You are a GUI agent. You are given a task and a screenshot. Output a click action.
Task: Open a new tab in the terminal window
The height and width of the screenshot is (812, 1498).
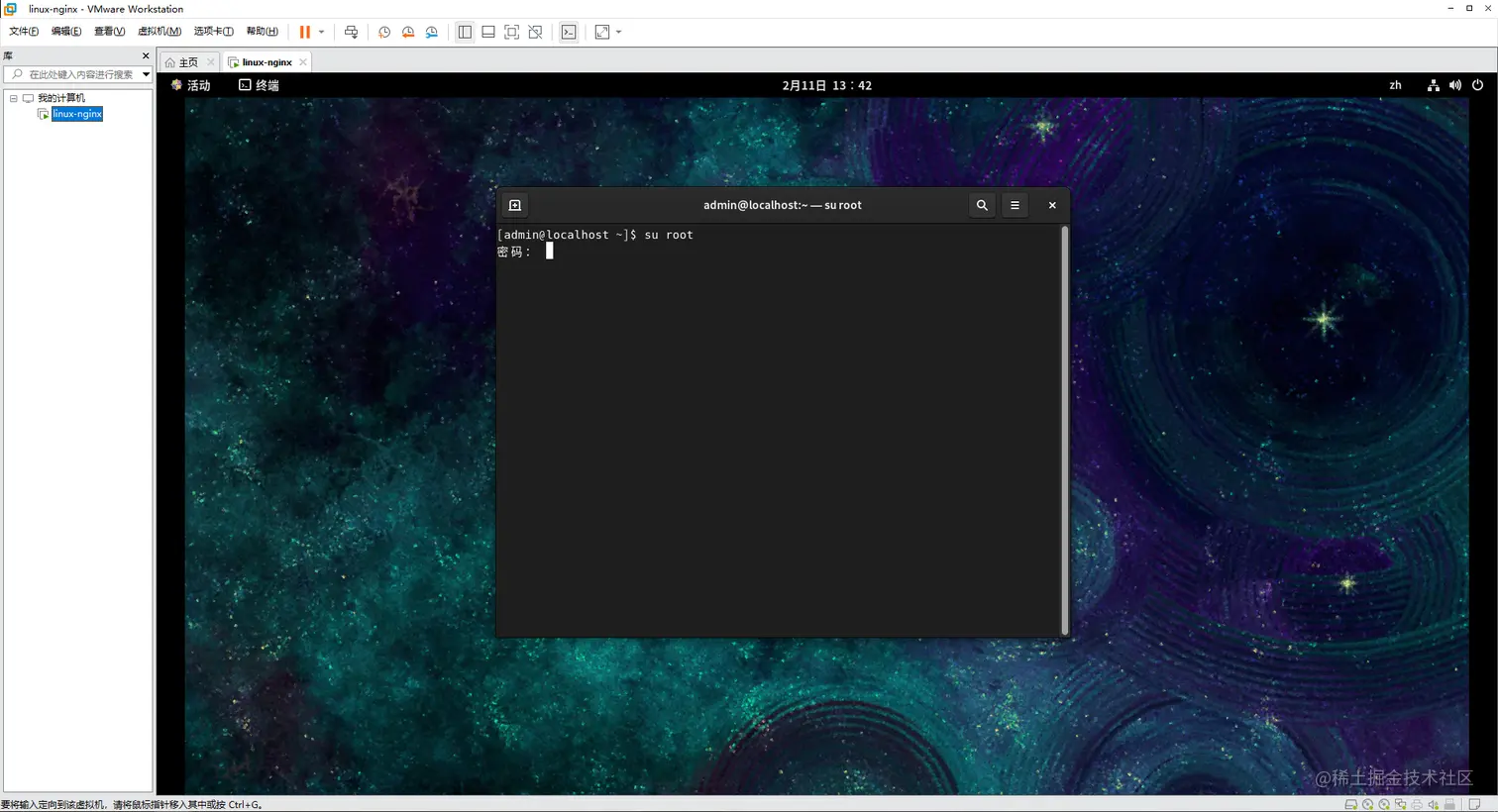pyautogui.click(x=515, y=205)
